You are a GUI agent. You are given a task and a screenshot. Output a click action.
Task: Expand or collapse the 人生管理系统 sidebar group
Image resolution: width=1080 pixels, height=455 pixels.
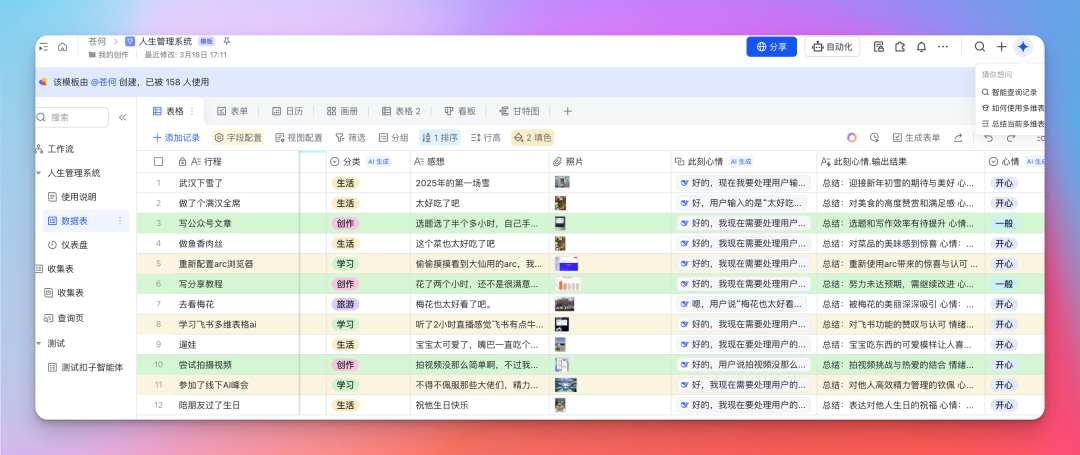click(40, 173)
